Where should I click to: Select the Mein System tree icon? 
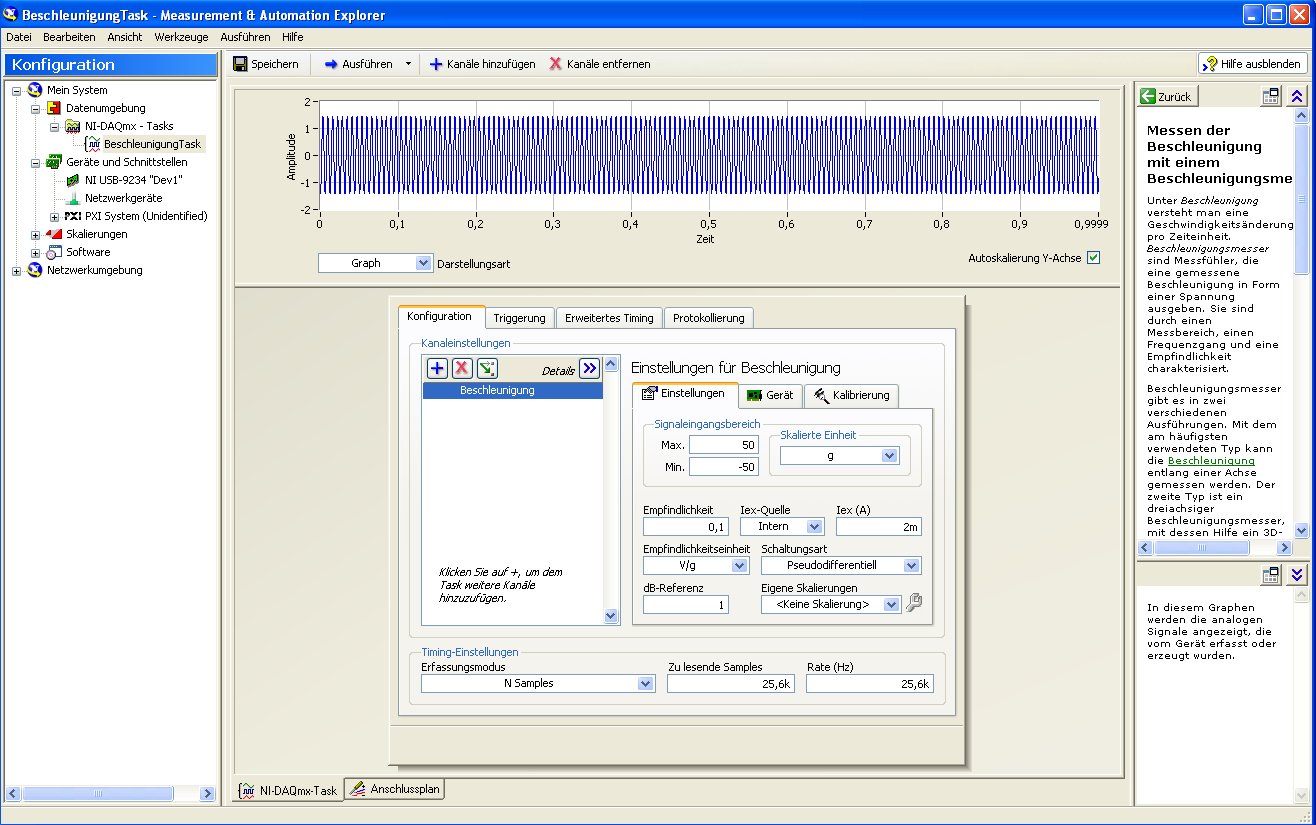tap(35, 90)
